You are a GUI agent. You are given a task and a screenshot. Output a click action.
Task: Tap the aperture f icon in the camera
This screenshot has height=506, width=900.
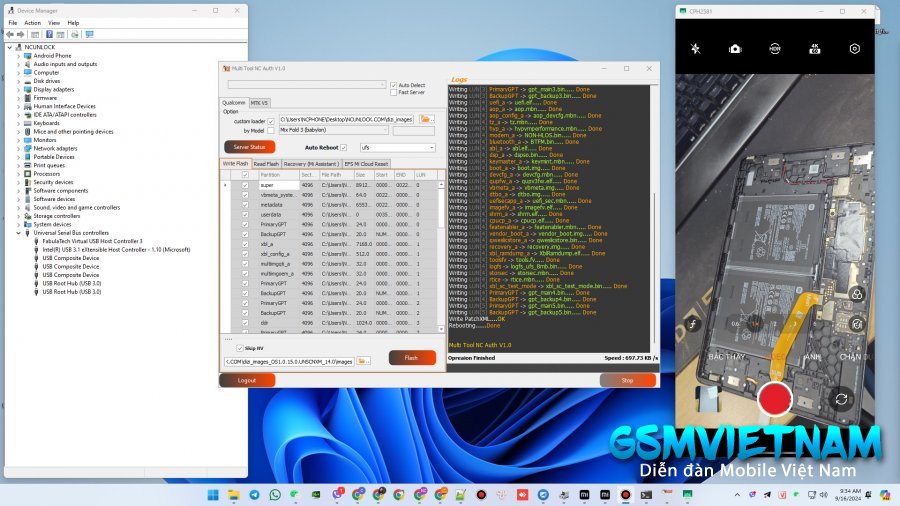[x=693, y=324]
